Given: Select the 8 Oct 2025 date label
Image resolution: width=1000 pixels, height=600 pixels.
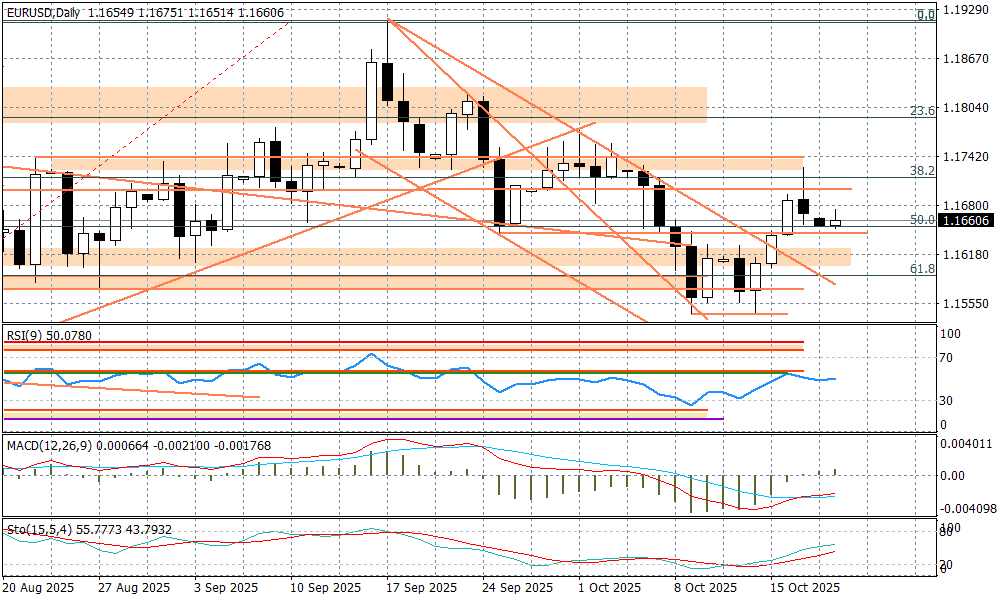Looking at the screenshot, I should 706,588.
